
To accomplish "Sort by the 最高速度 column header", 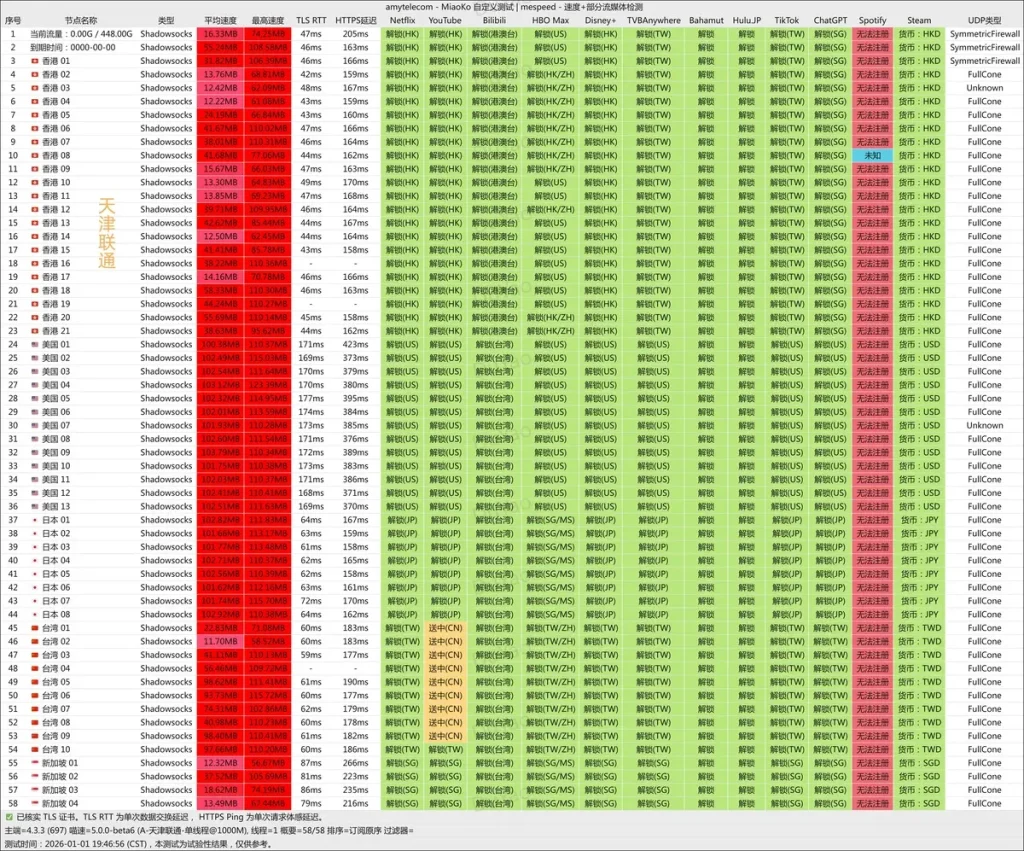I will (267, 20).
